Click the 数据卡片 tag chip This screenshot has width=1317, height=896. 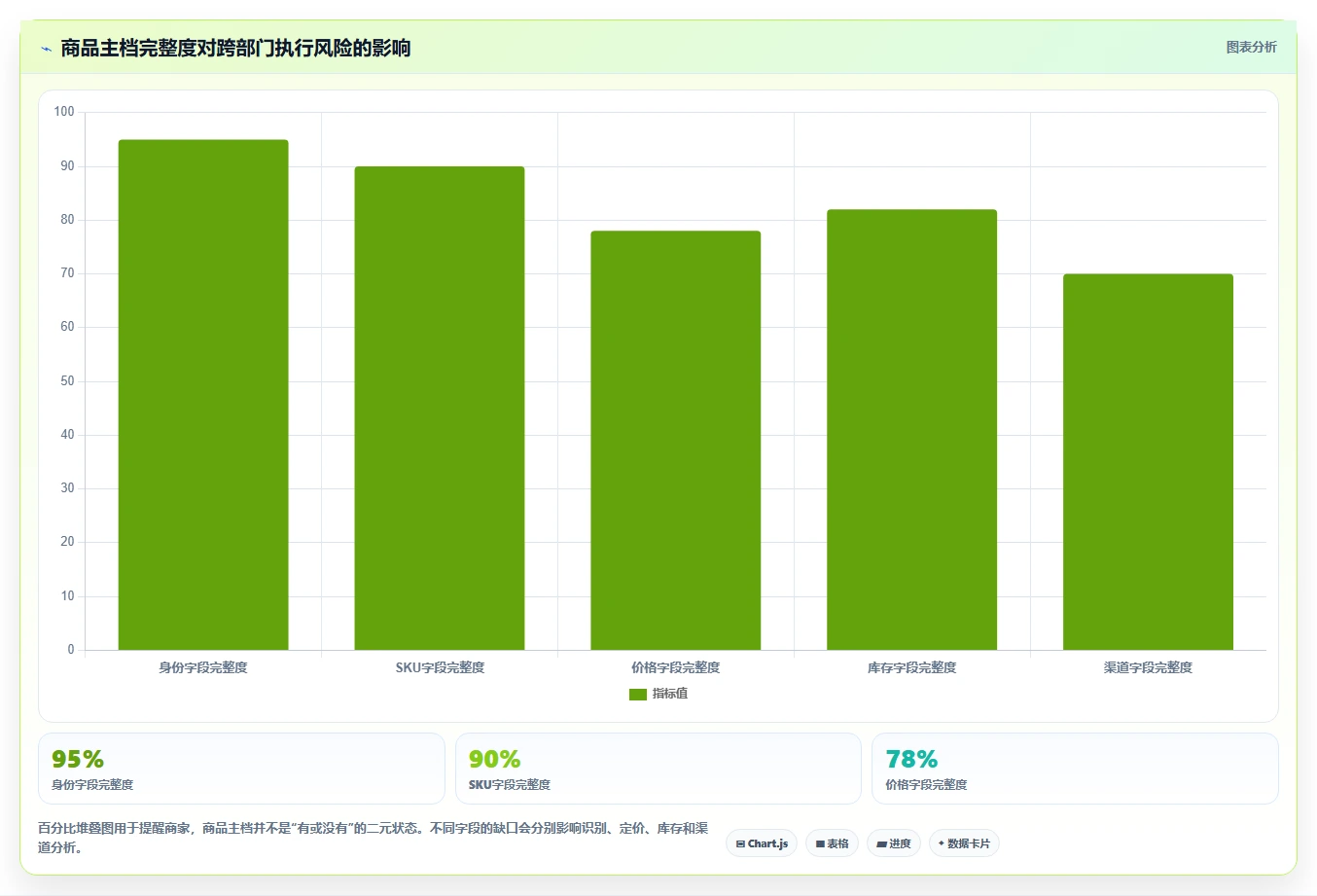tap(964, 843)
